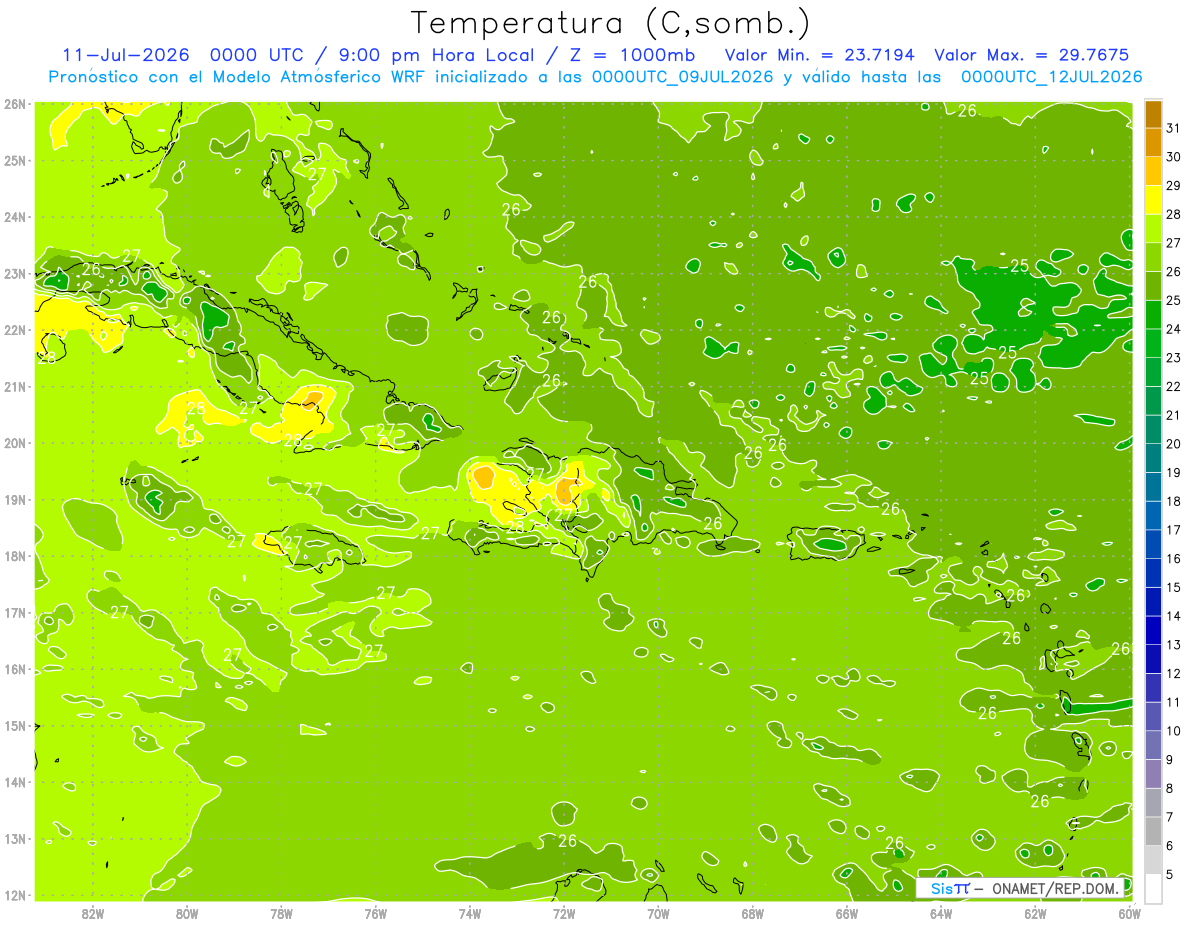Click the "70W" longitude axis label

pos(658,913)
